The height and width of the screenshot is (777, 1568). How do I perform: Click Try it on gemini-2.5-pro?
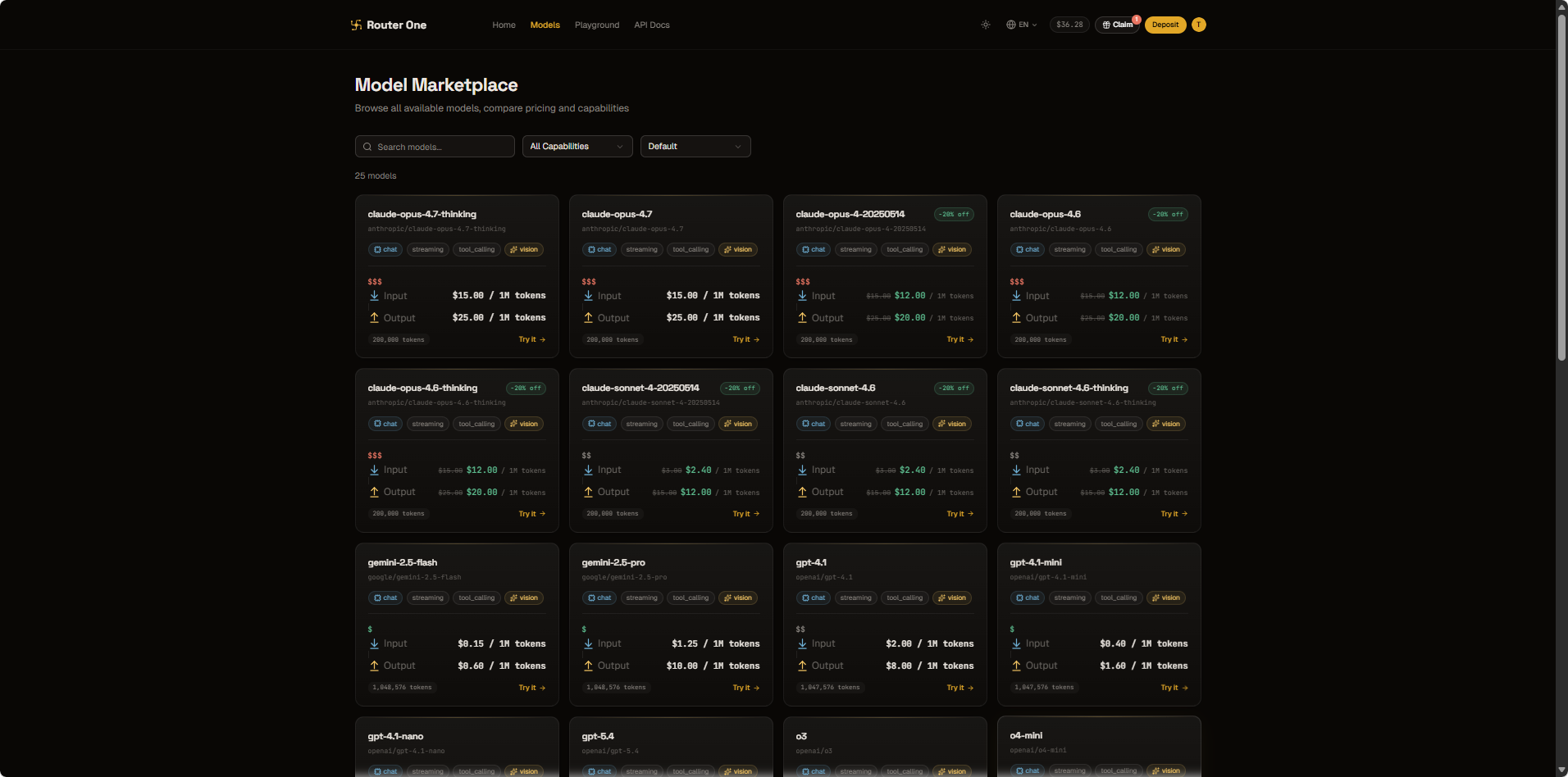[745, 688]
